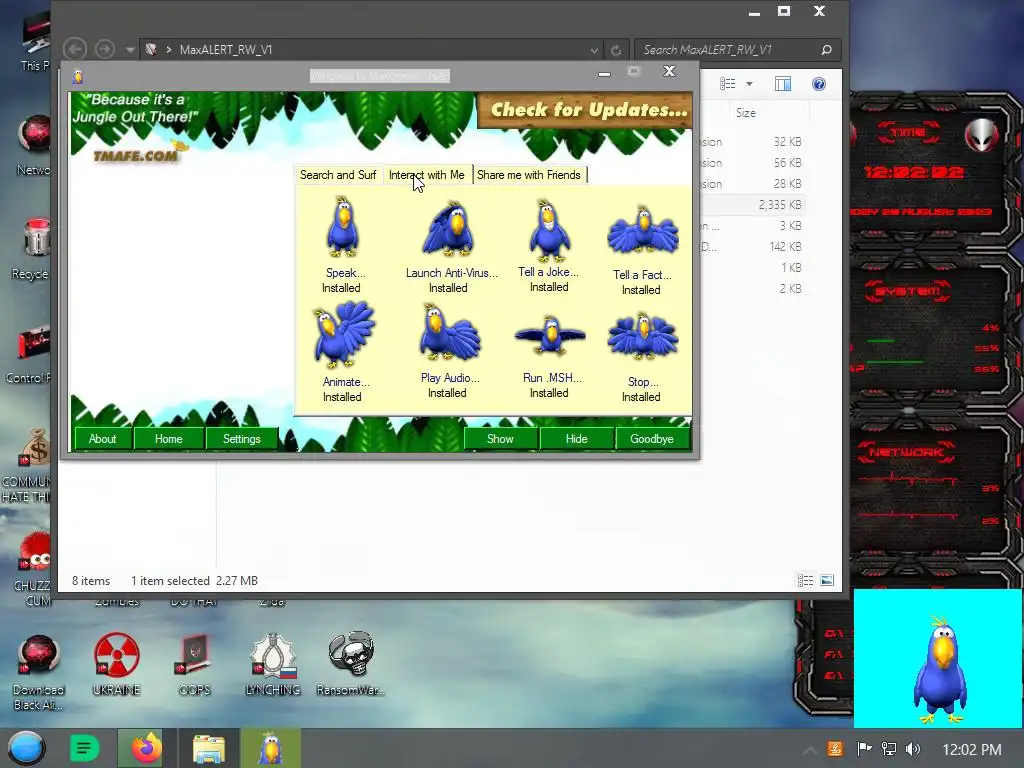Viewport: 1024px width, 768px height.
Task: Open File Explorer from the taskbar
Action: (x=209, y=748)
